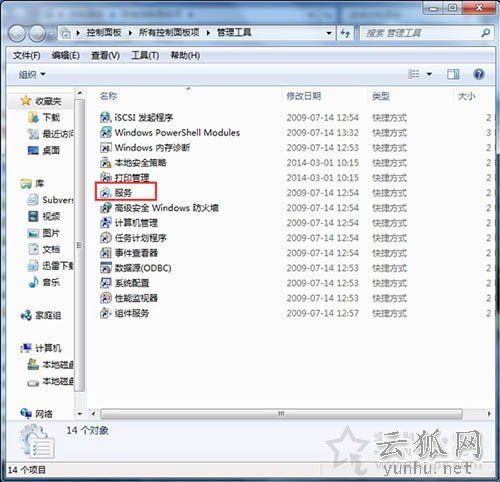Select the 组件服务 icon

click(x=105, y=313)
